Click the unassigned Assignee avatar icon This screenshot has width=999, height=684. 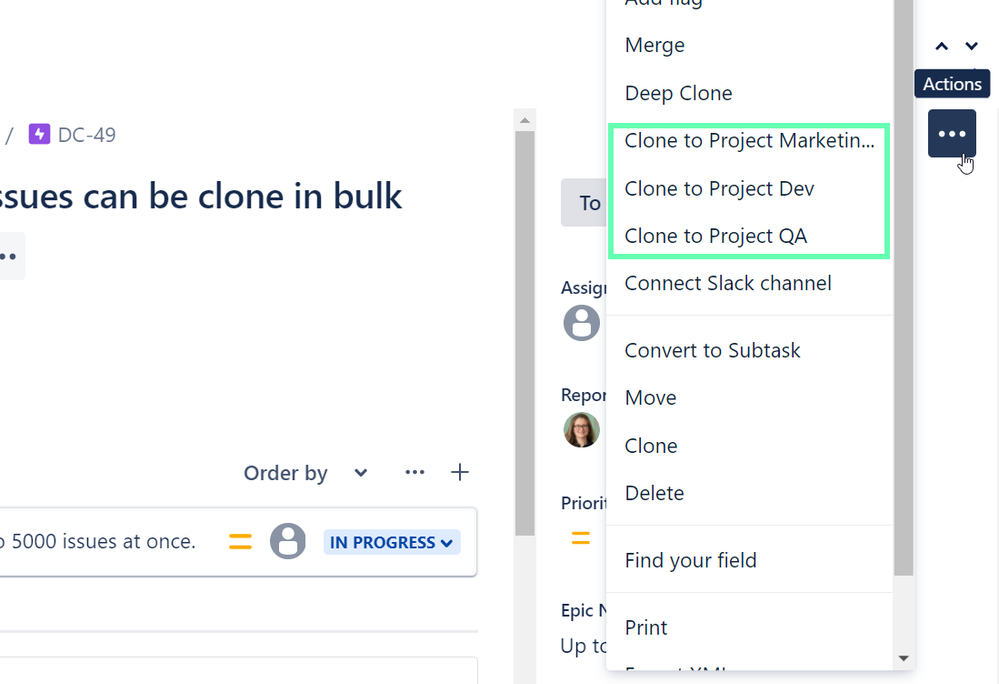coord(582,322)
